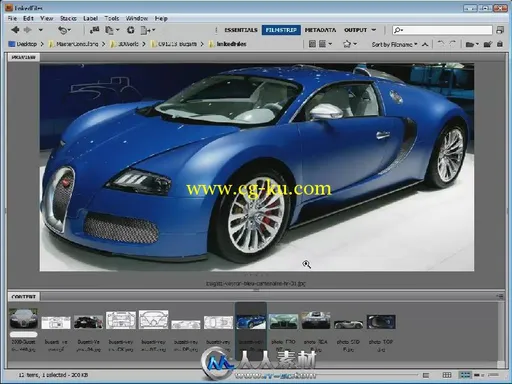Open the recent file folder dropdown
The image size is (512, 384).
[472, 44]
